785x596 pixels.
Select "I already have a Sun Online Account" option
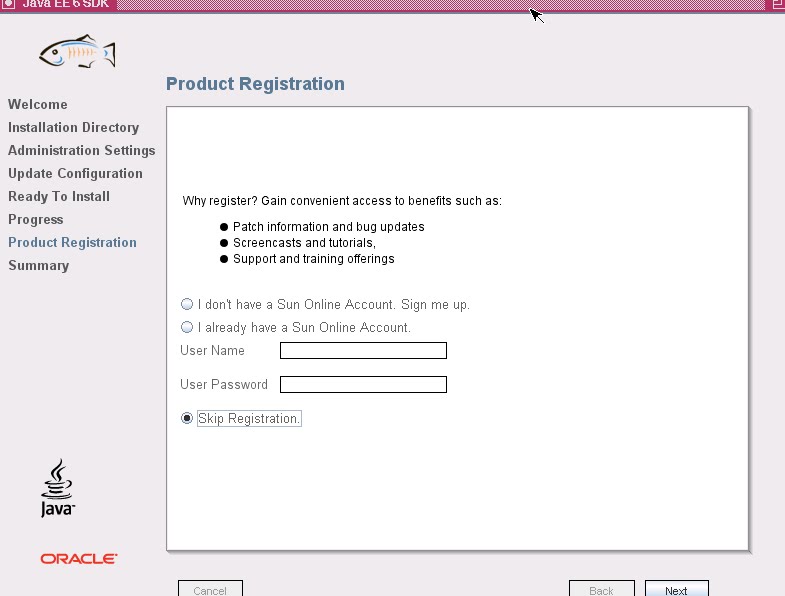187,327
